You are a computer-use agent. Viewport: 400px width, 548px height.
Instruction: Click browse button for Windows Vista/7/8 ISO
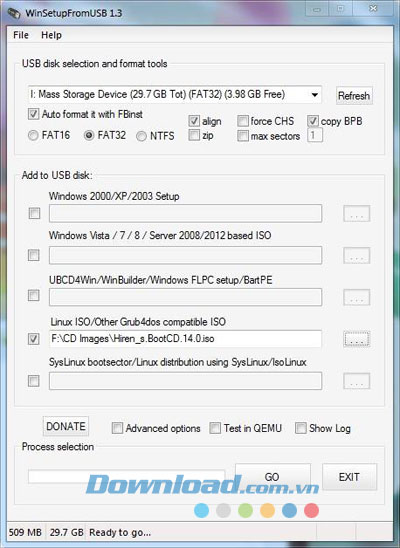pos(356,255)
